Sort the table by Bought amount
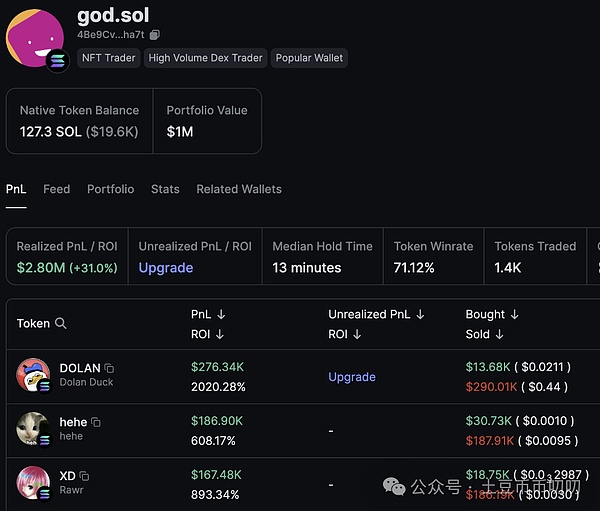600x511 pixels. coord(514,314)
